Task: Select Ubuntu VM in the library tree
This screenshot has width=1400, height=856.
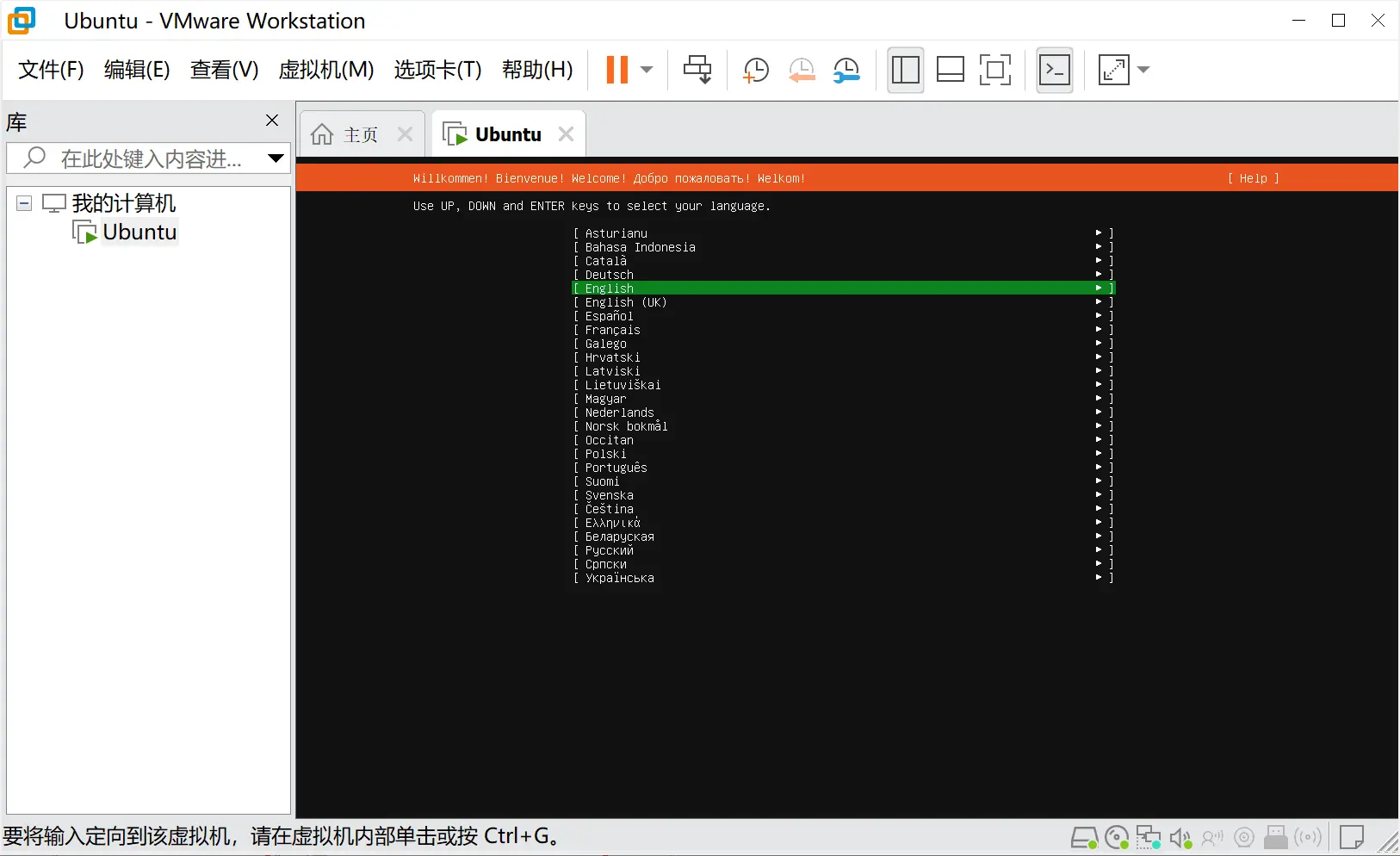Action: 139,233
